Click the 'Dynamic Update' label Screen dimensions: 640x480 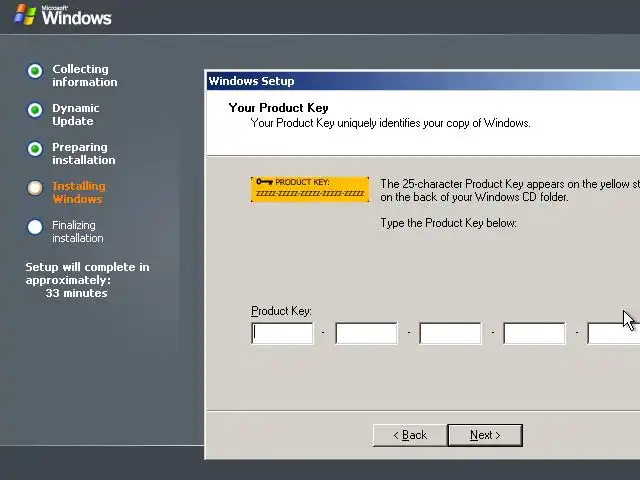[x=76, y=114]
